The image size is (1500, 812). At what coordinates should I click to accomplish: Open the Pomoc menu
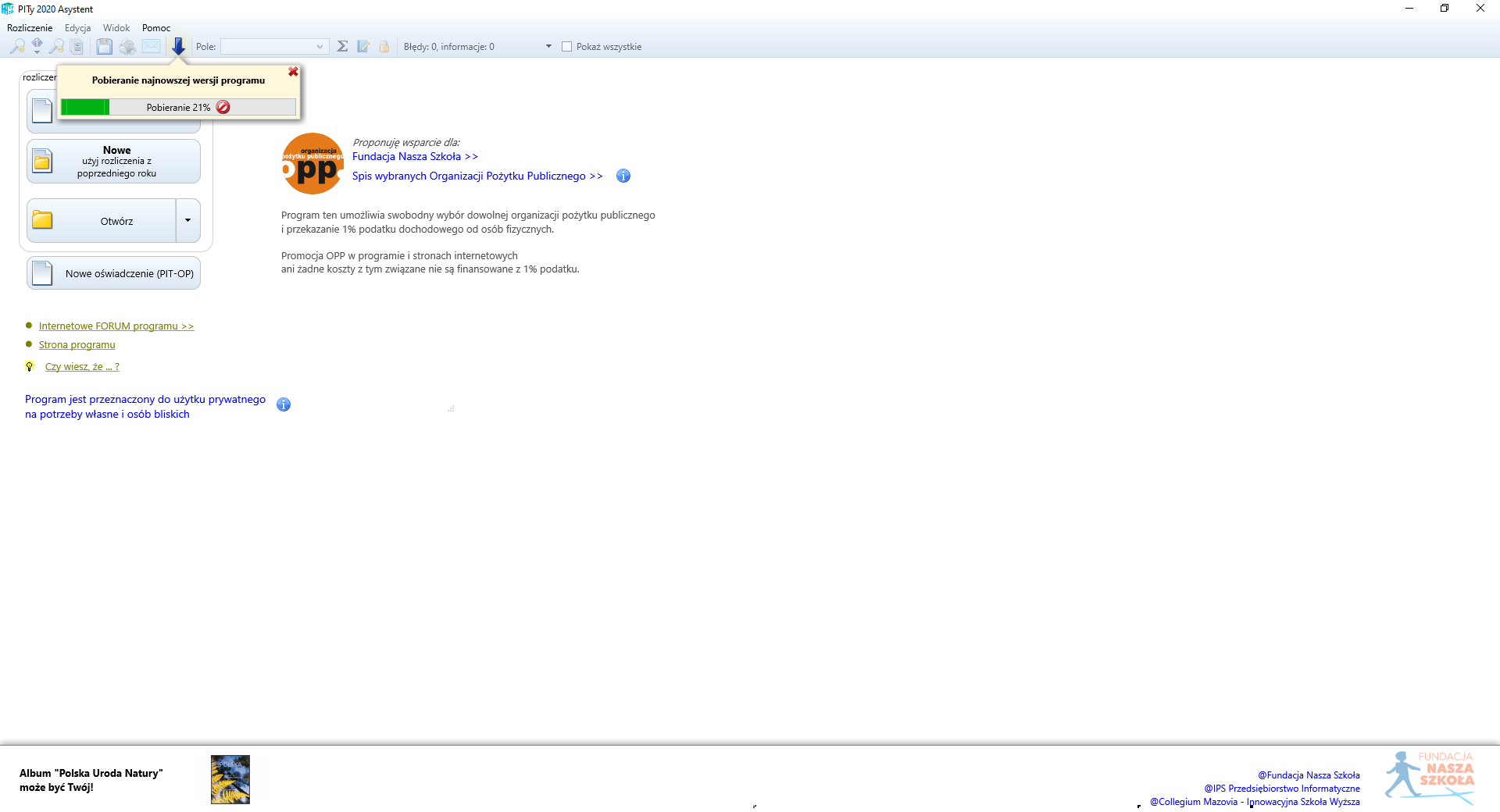pos(156,28)
